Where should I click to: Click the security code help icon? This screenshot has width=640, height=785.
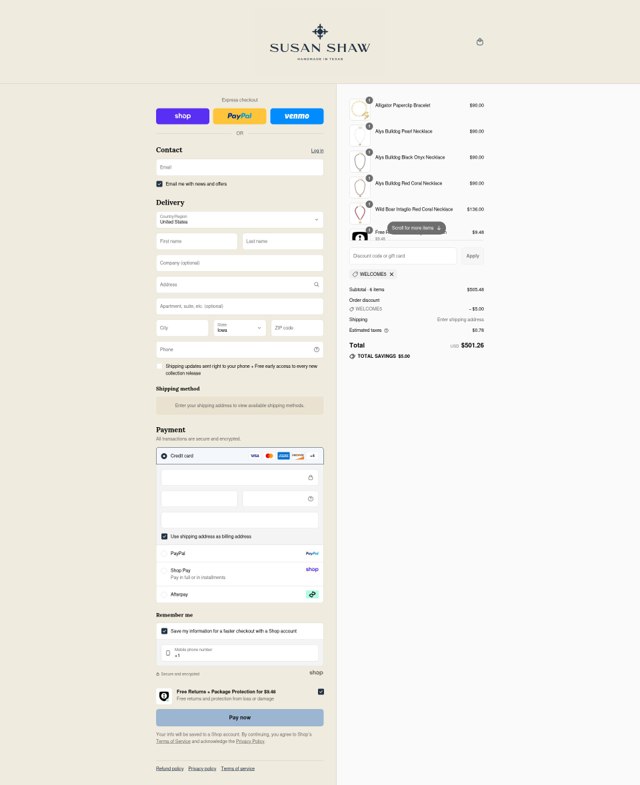[x=310, y=499]
